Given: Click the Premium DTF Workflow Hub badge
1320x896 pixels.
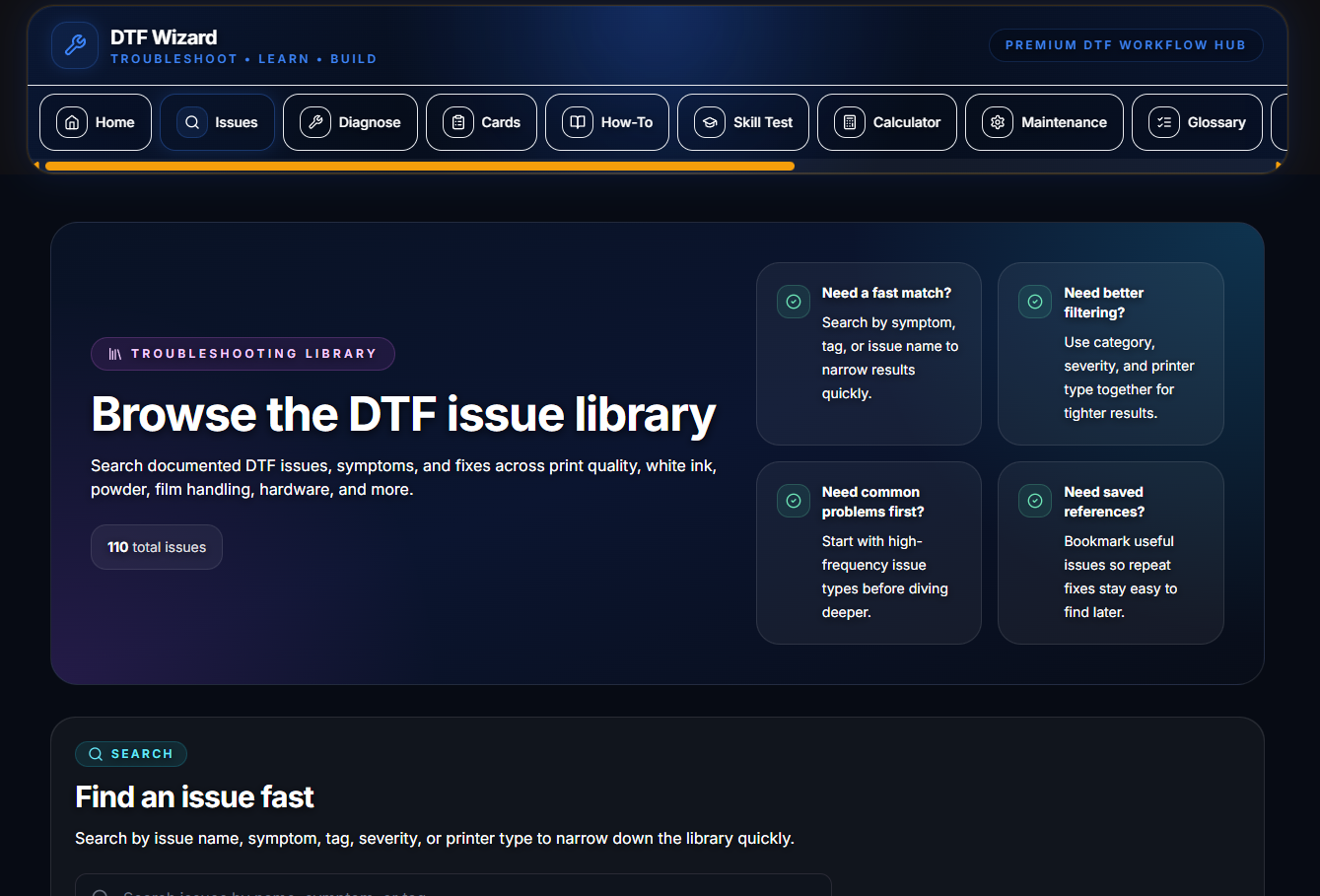Looking at the screenshot, I should (1125, 45).
